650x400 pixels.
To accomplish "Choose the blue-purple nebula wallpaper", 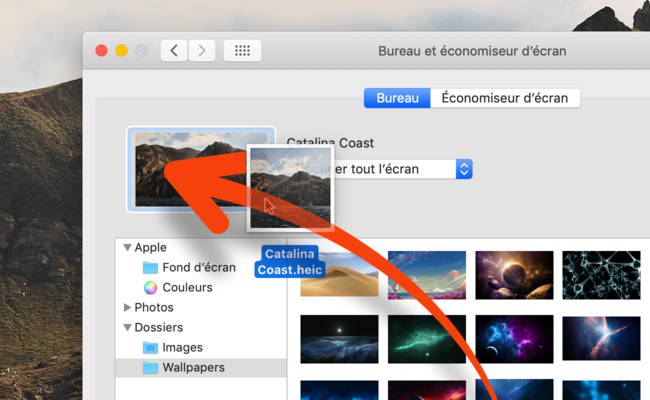I will pyautogui.click(x=514, y=339).
